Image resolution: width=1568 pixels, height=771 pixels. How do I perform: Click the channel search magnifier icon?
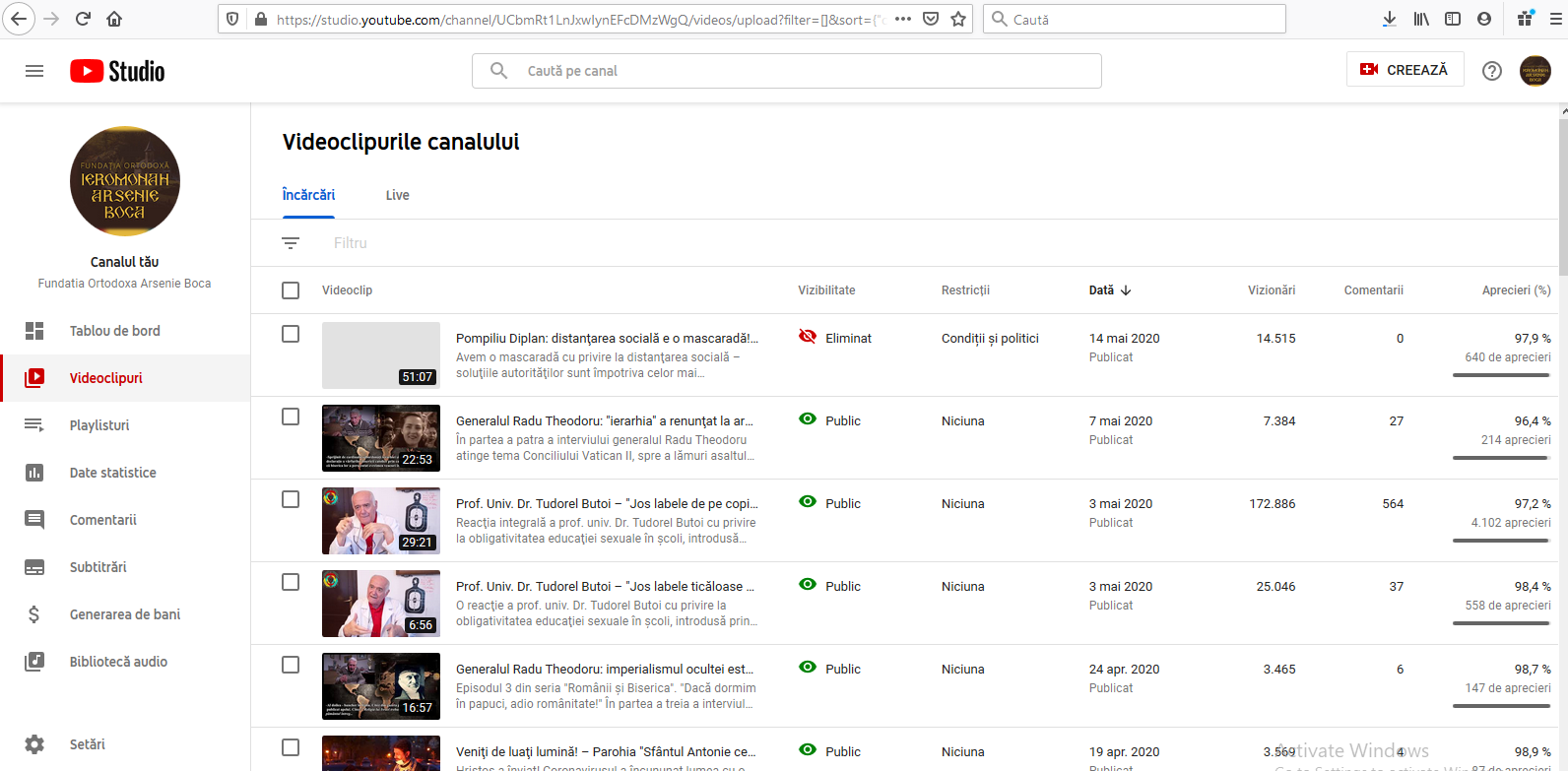pyautogui.click(x=499, y=71)
